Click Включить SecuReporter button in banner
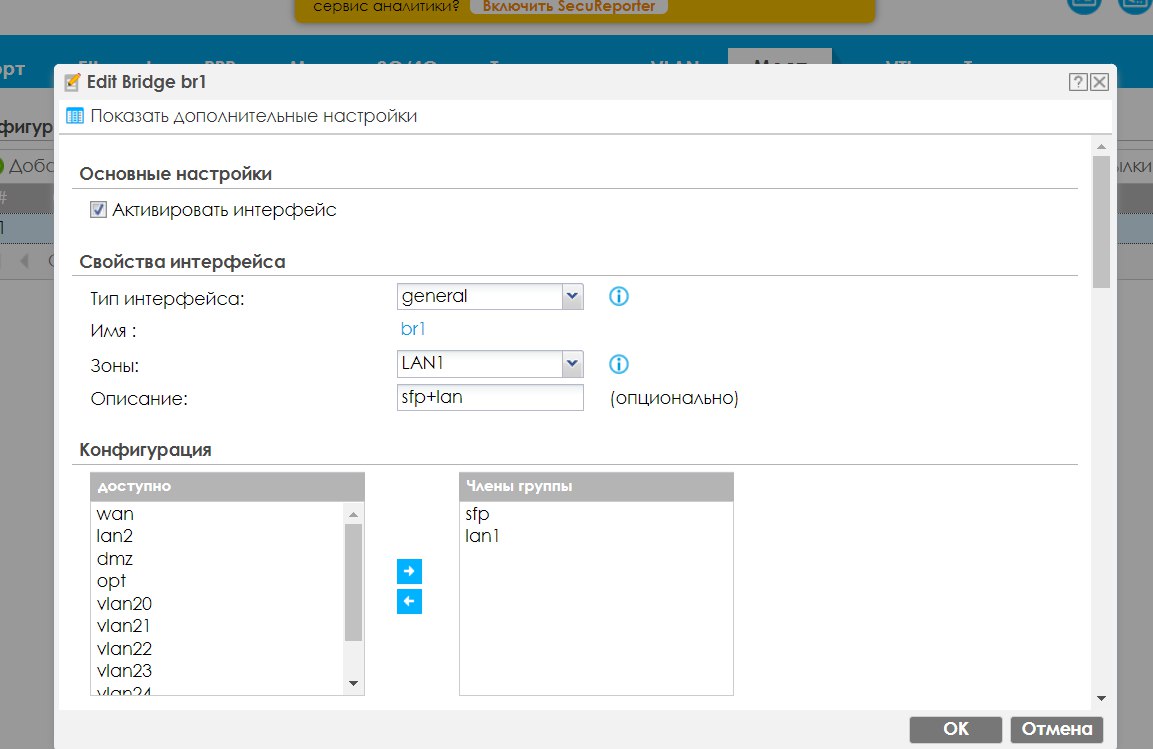Image resolution: width=1153 pixels, height=749 pixels. 568,6
